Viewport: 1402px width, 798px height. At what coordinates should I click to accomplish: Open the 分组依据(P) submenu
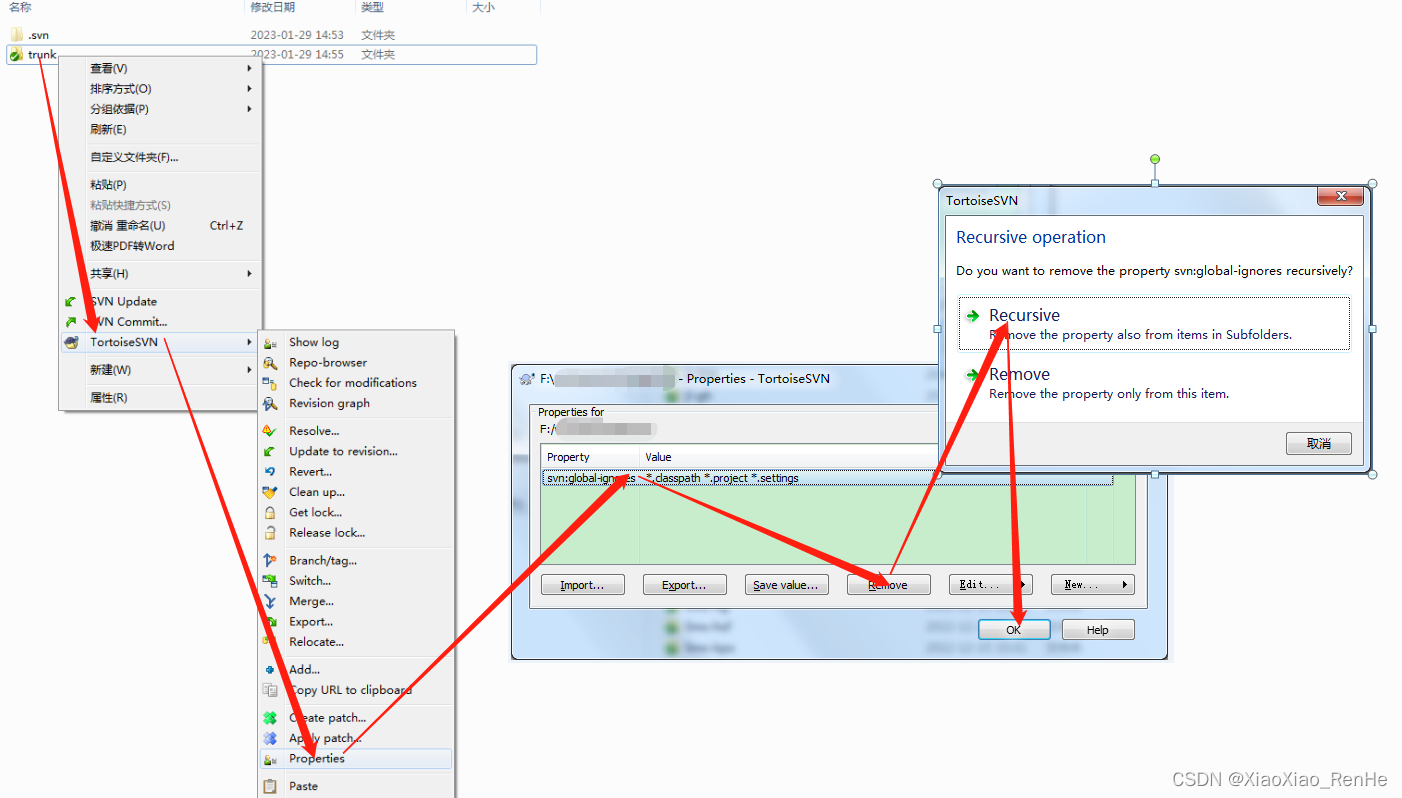pyautogui.click(x=161, y=109)
